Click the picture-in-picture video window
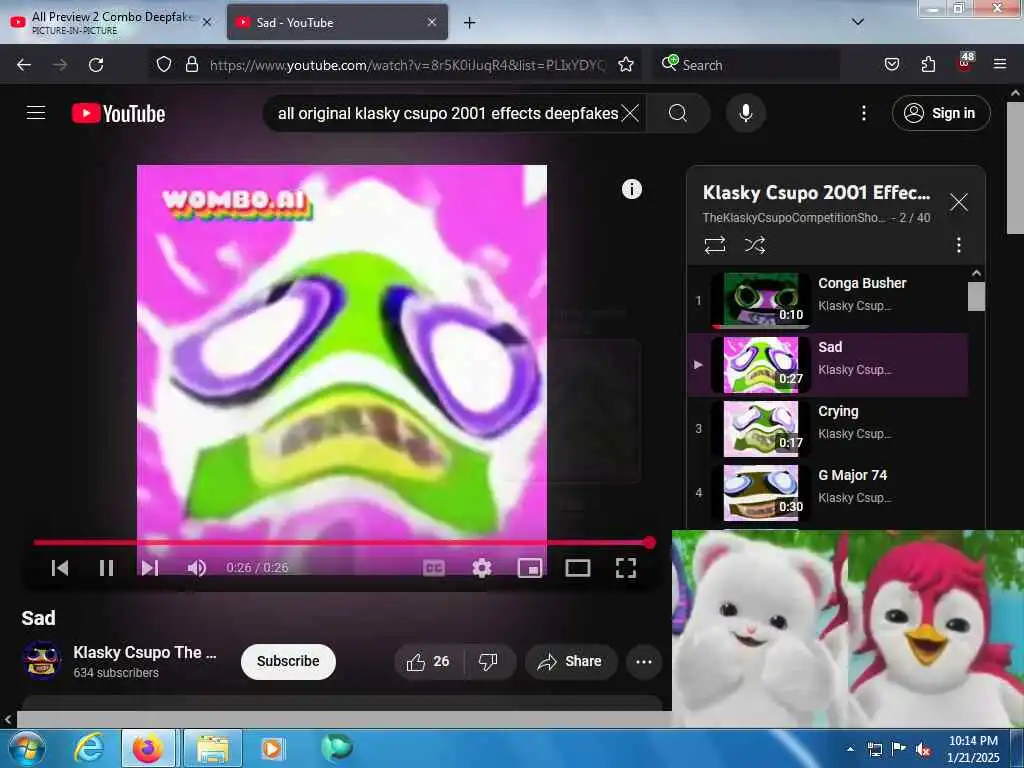The image size is (1024, 768). pos(848,628)
